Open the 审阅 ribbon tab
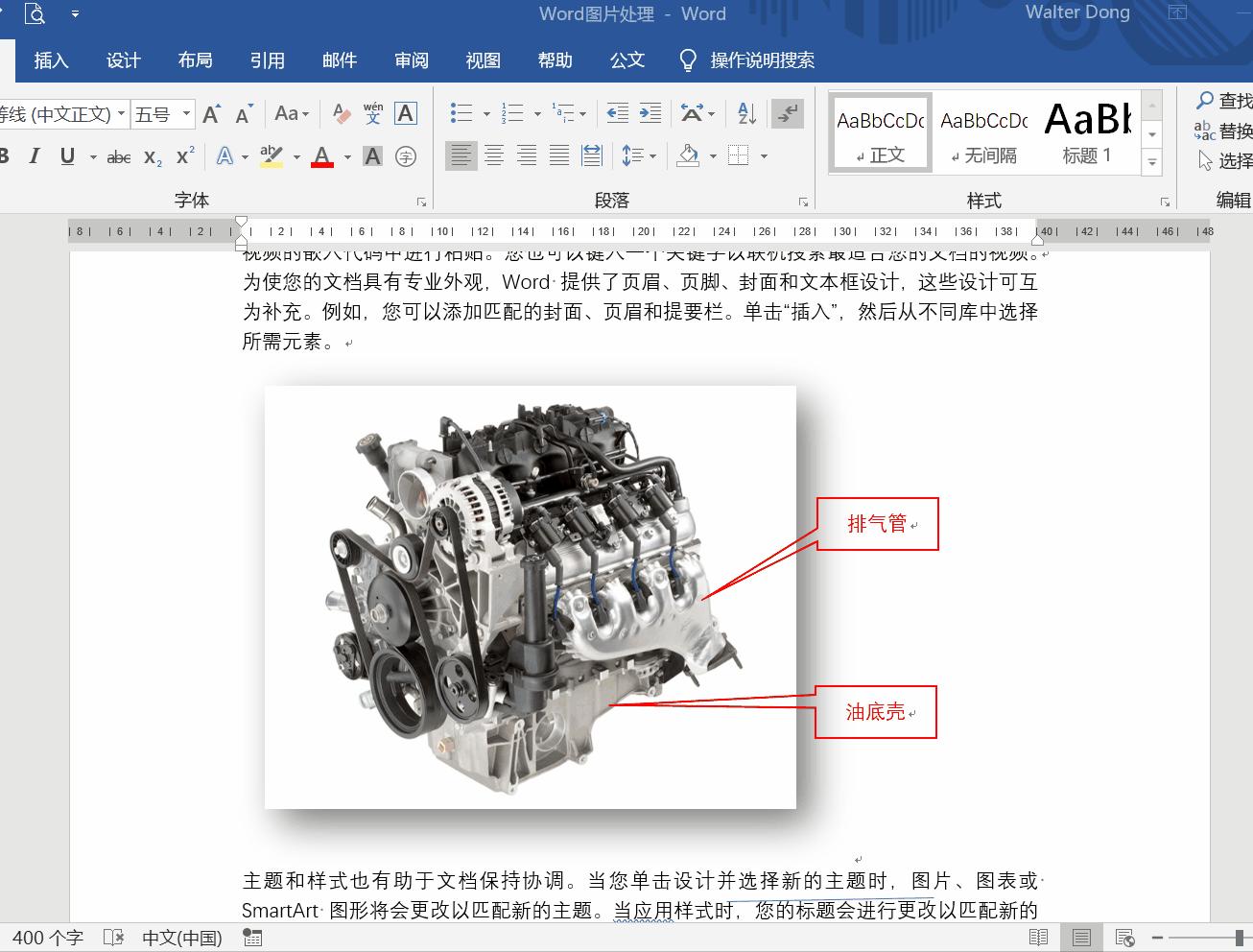1253x952 pixels. pos(411,60)
